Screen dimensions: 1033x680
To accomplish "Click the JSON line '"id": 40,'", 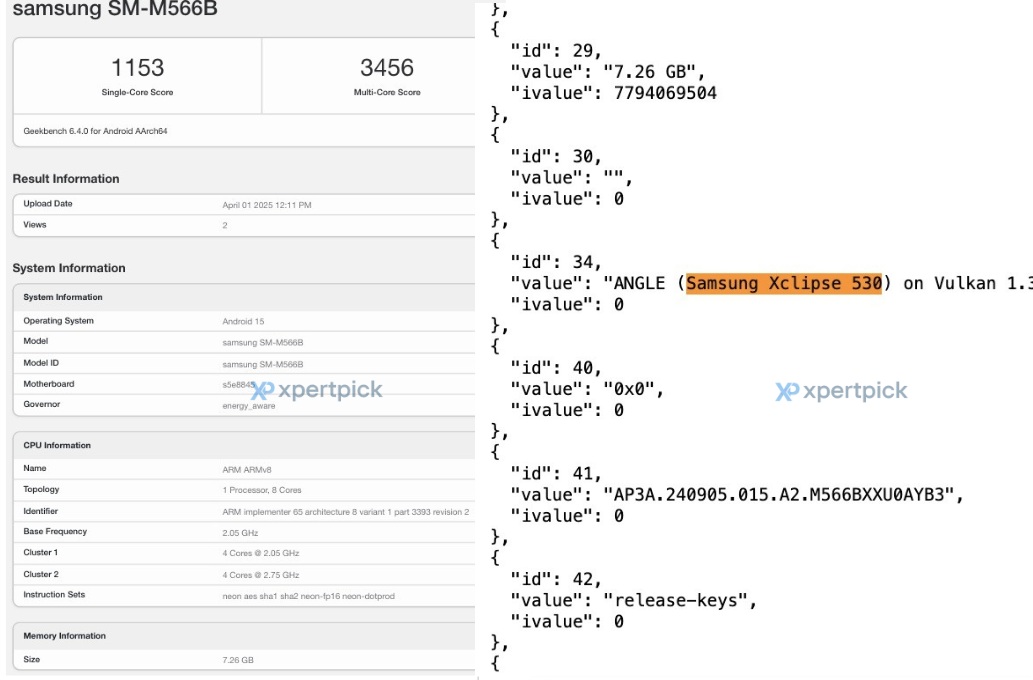I will (556, 368).
